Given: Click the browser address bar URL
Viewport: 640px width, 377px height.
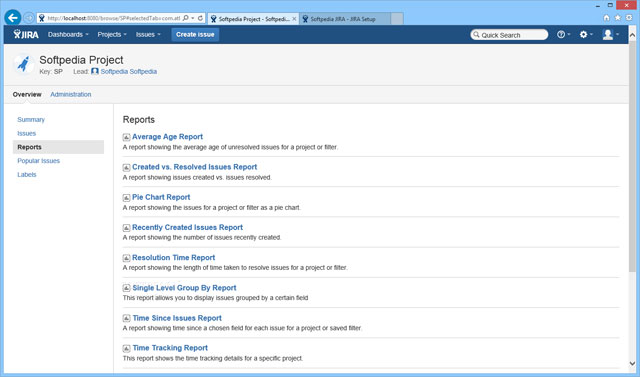Looking at the screenshot, I should 113,18.
